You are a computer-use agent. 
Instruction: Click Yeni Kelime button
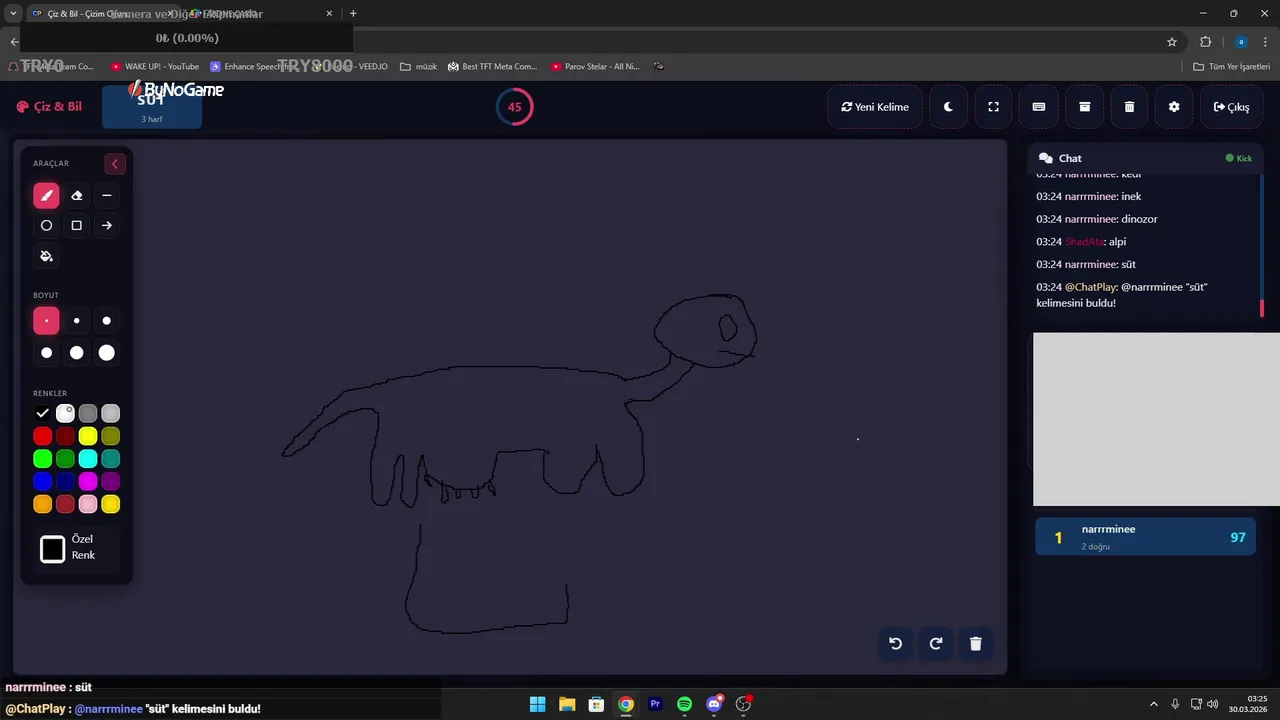click(875, 107)
